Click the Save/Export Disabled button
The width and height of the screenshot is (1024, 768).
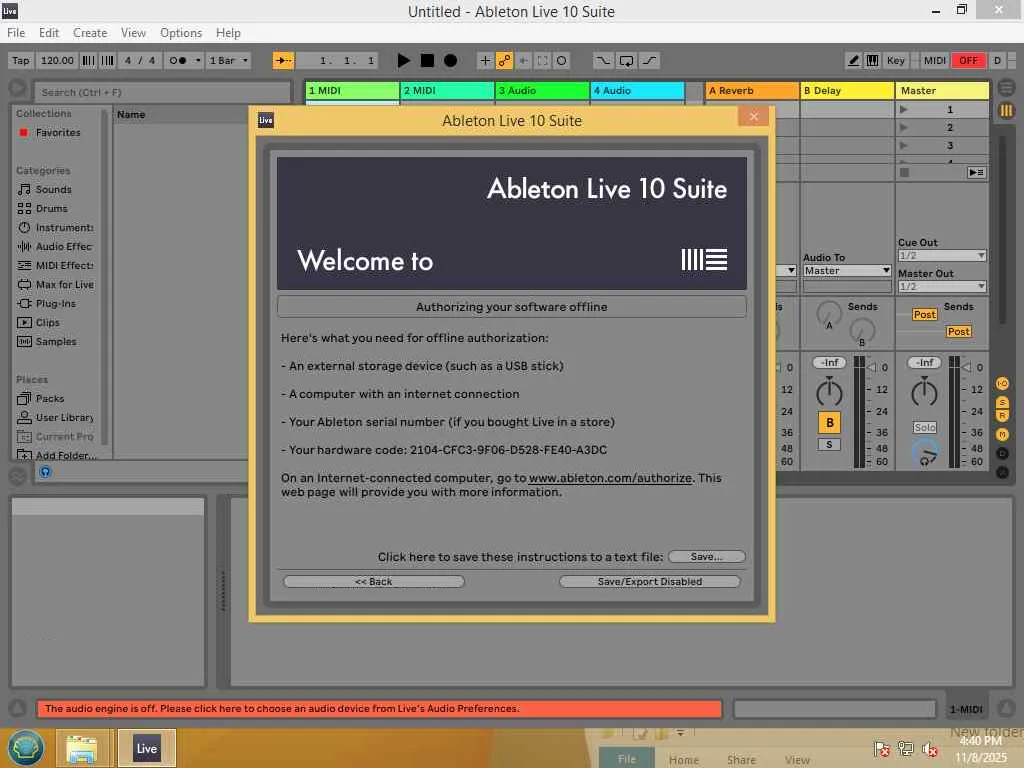(650, 582)
